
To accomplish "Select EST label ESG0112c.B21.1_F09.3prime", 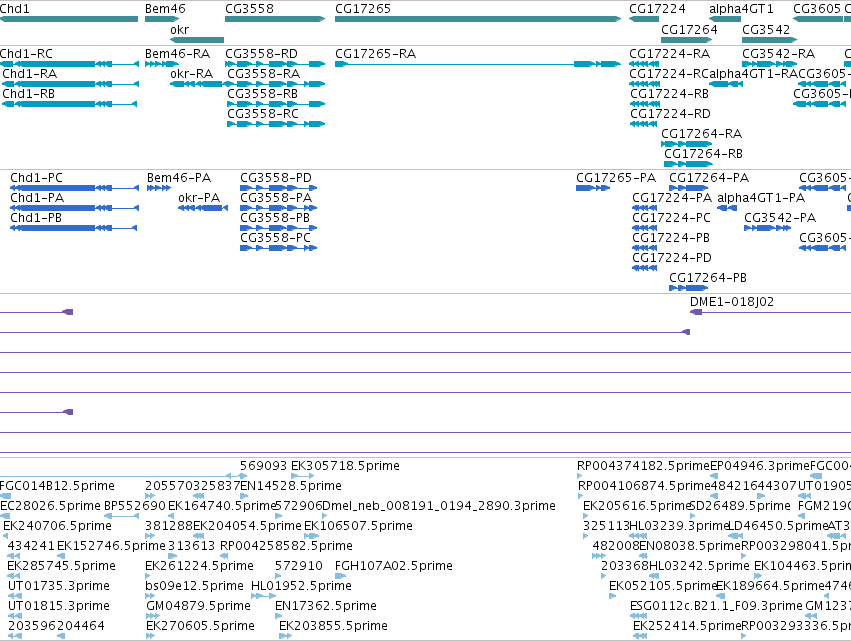I will [716, 606].
